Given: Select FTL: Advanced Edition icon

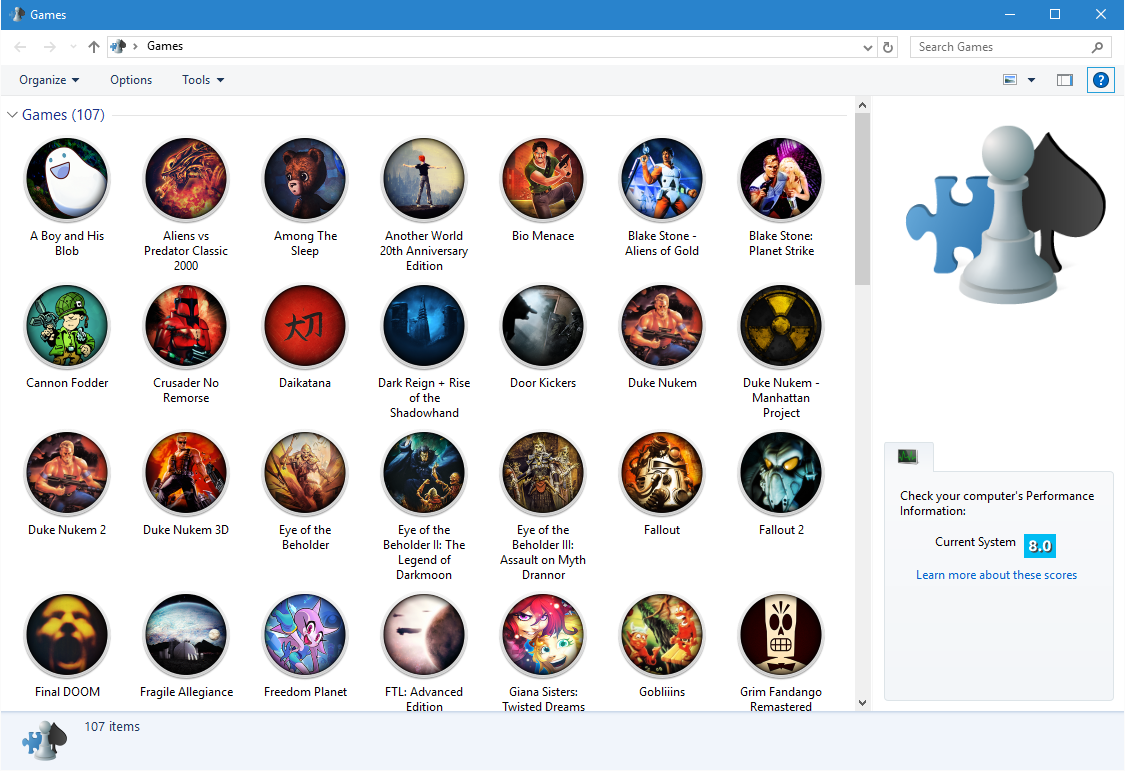Looking at the screenshot, I should pos(424,635).
